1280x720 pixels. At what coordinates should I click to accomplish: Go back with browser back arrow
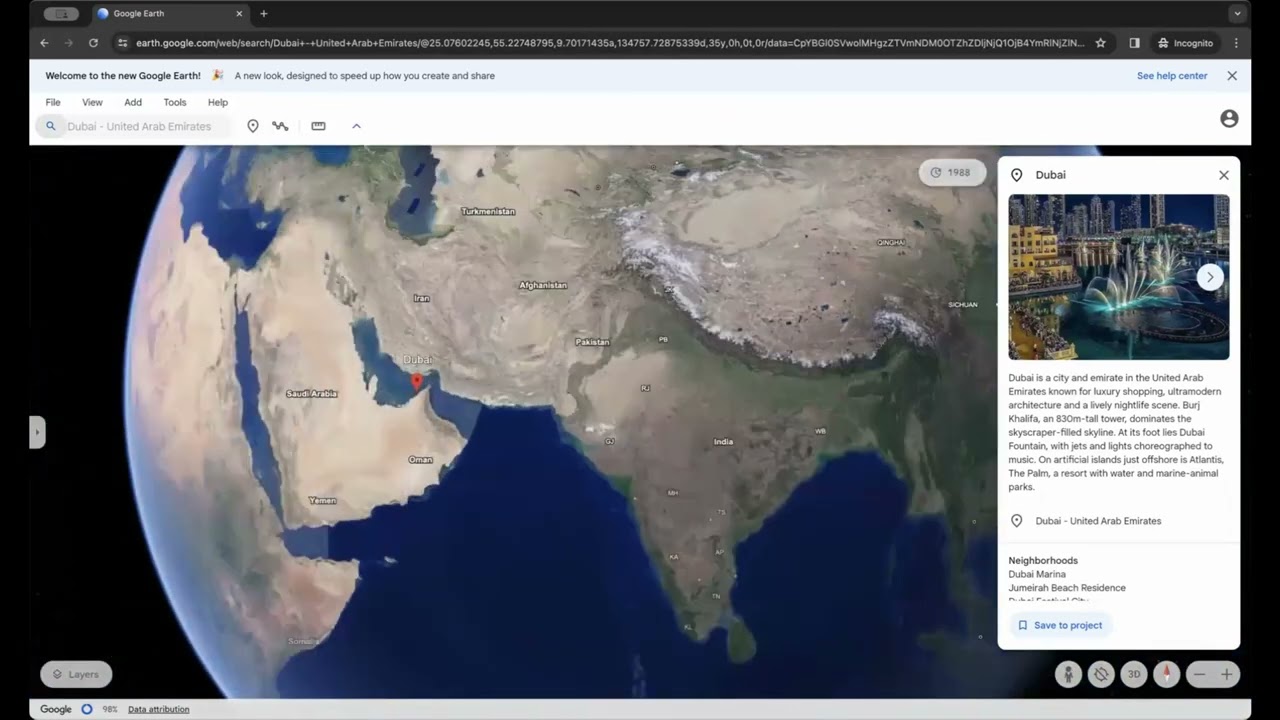[44, 43]
